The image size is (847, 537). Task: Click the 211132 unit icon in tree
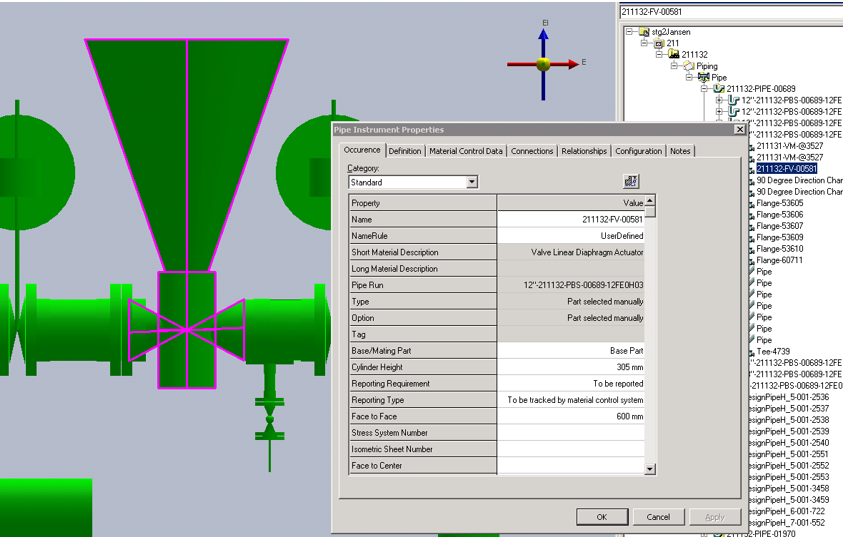[673, 55]
